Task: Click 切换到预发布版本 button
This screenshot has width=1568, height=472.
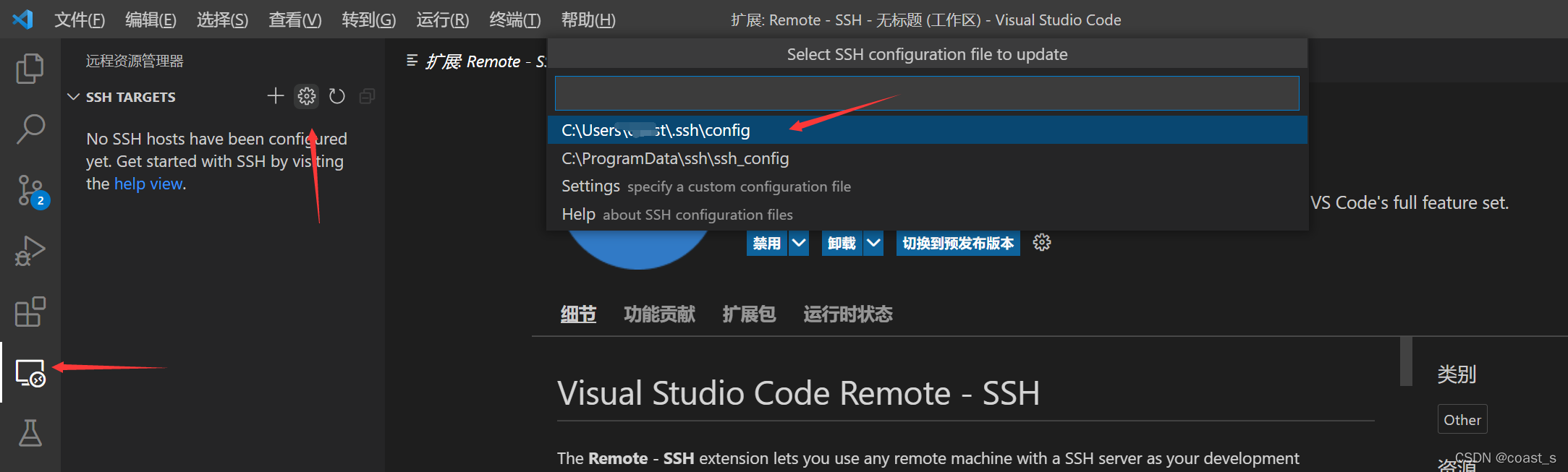Action: [x=958, y=243]
